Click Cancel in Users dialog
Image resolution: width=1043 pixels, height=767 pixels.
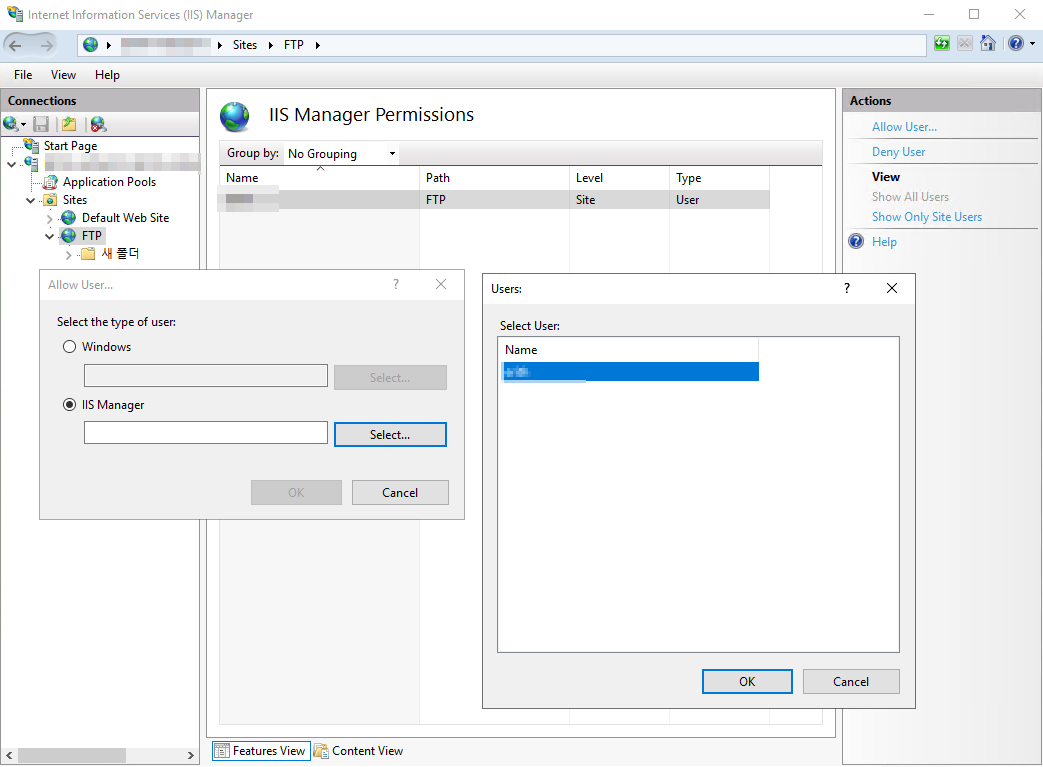(x=851, y=681)
